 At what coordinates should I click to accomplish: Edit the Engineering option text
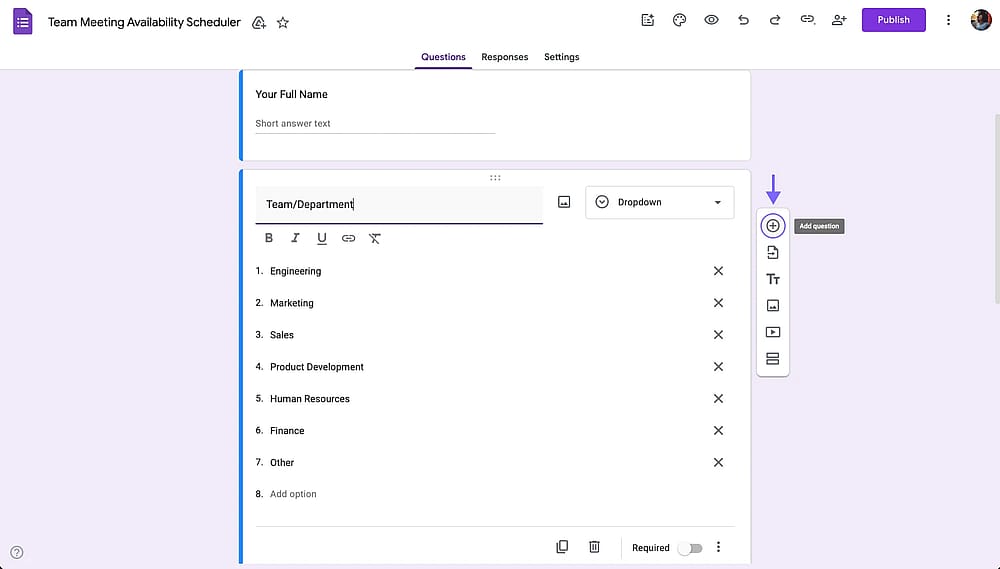(x=295, y=271)
